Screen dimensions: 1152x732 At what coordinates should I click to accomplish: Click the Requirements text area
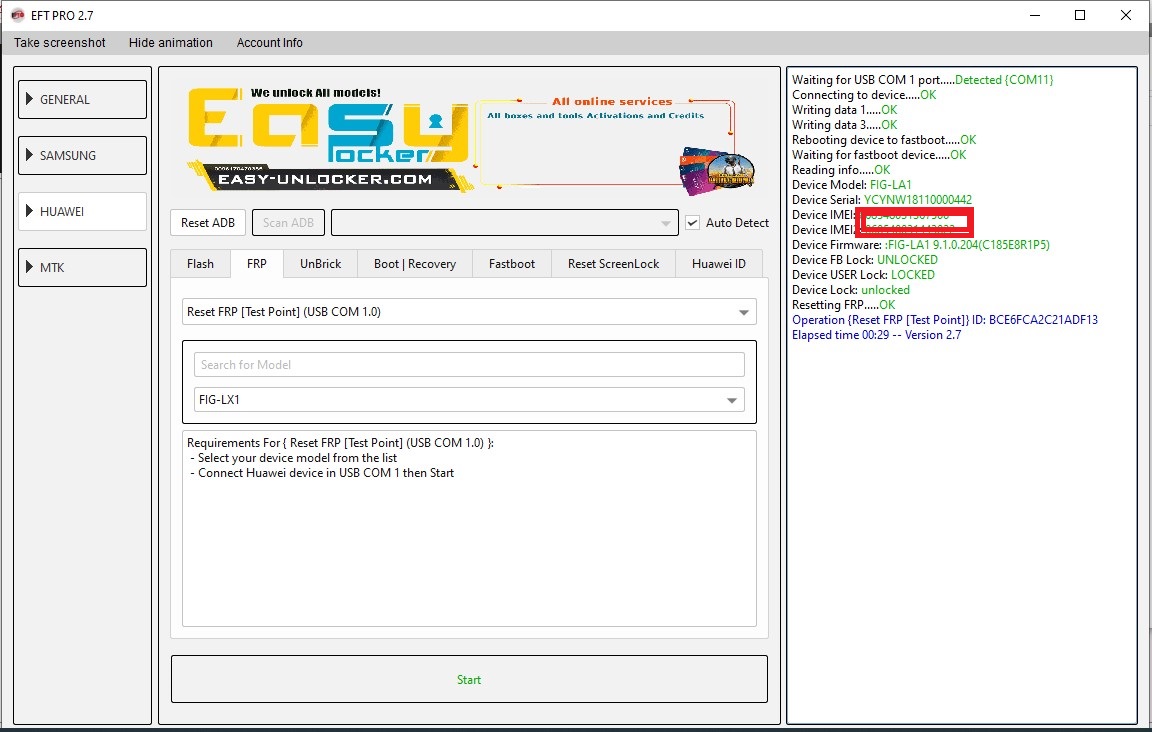click(x=469, y=528)
